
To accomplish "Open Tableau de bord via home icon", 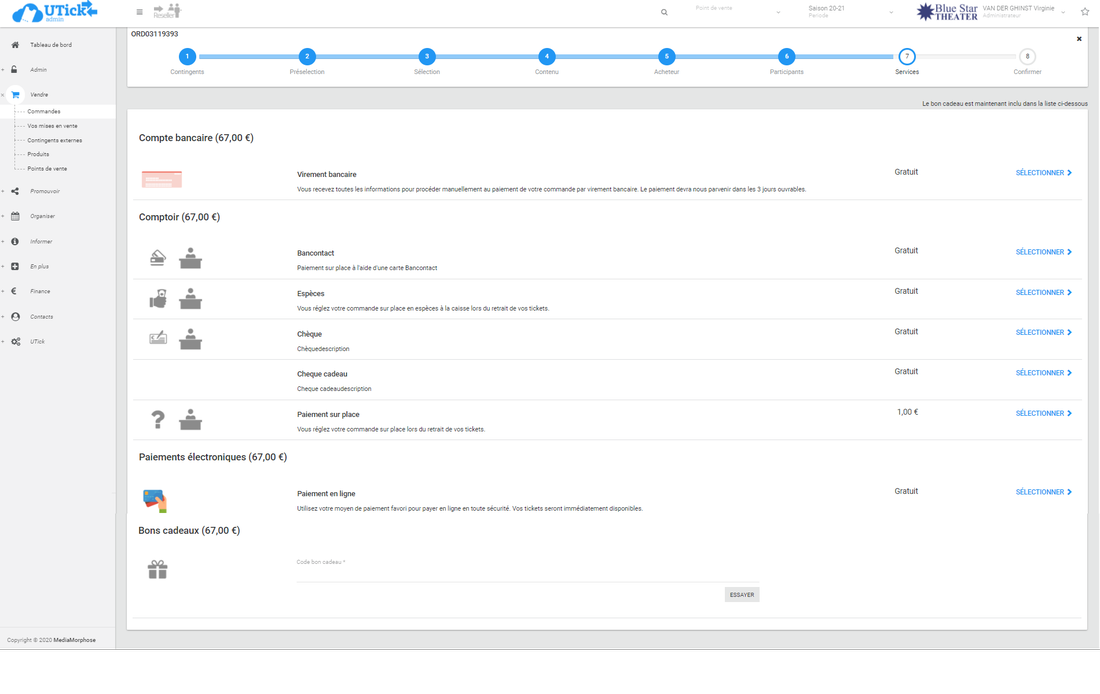I will coord(15,45).
